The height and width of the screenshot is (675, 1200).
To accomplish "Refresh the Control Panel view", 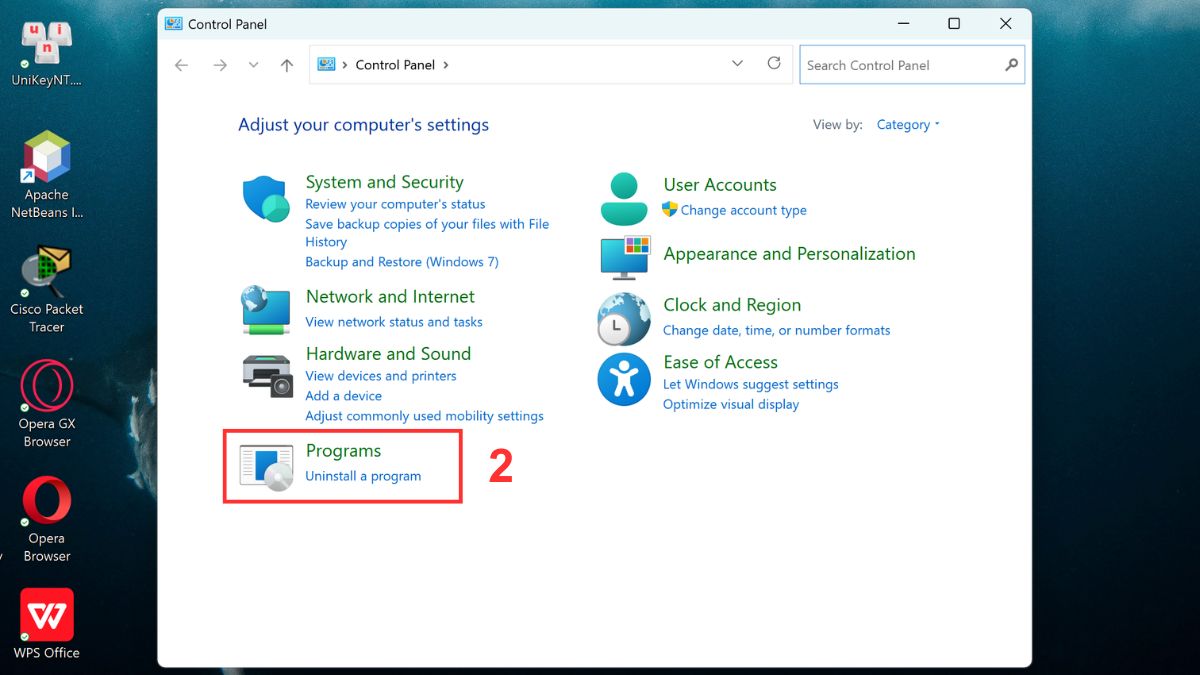I will [x=774, y=63].
